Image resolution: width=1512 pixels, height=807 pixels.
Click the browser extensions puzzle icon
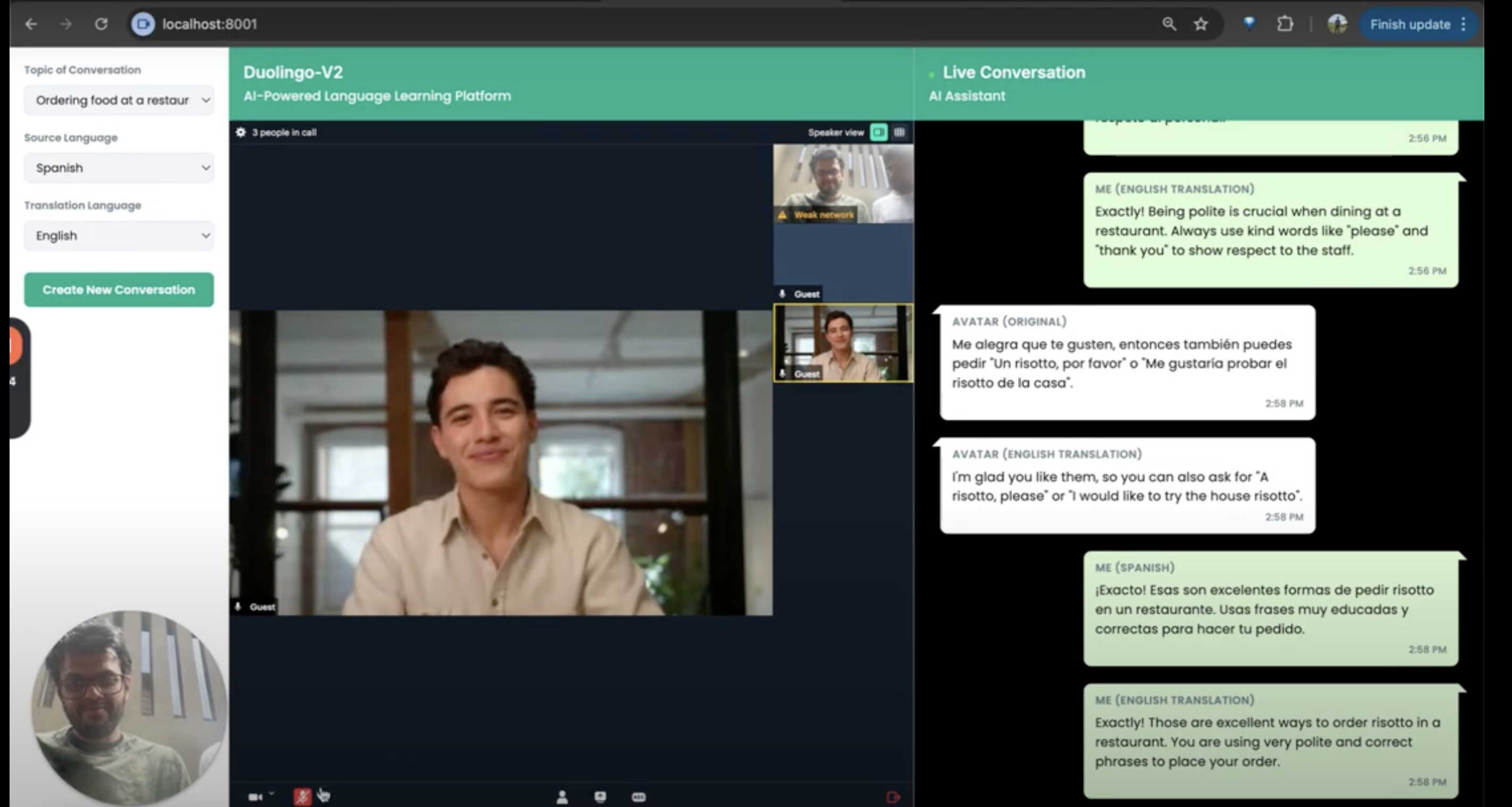1285,24
